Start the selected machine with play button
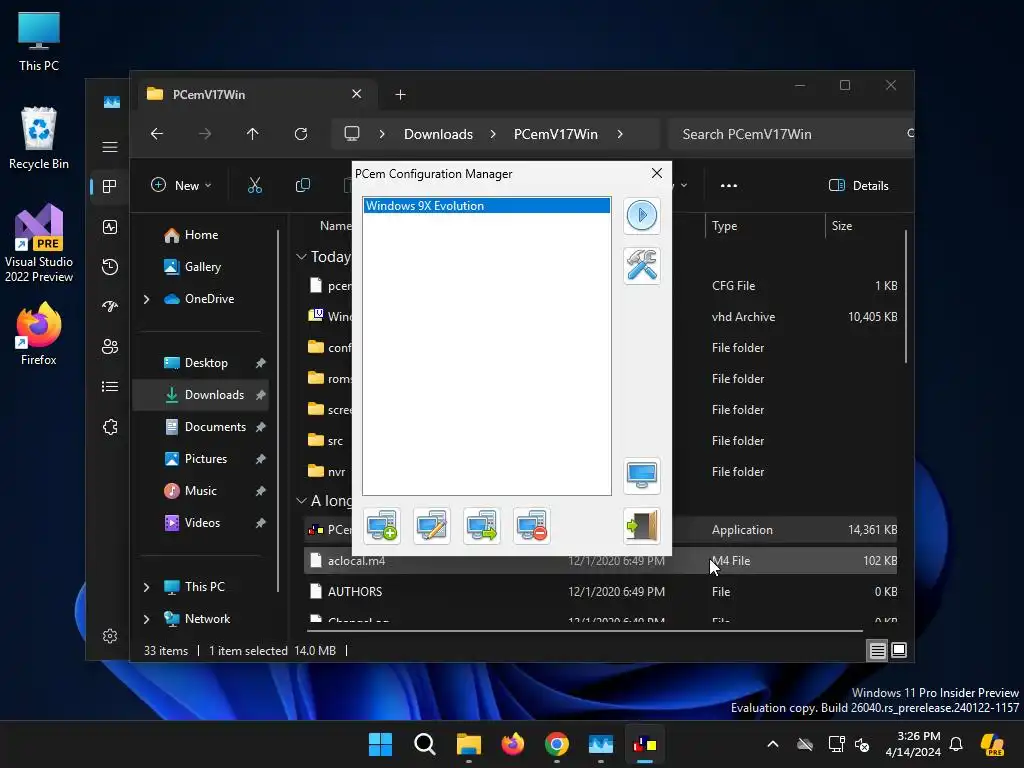The image size is (1024, 768). (641, 216)
